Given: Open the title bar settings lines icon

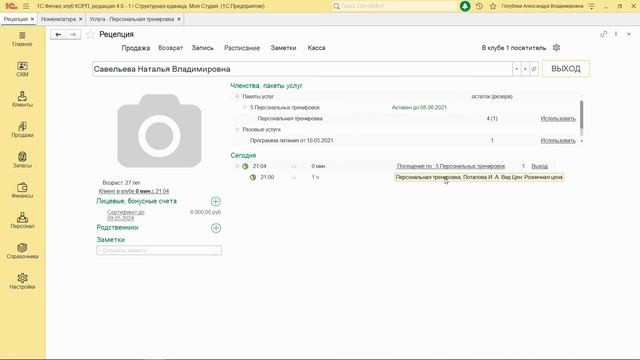Looking at the screenshot, I should coord(591,6).
